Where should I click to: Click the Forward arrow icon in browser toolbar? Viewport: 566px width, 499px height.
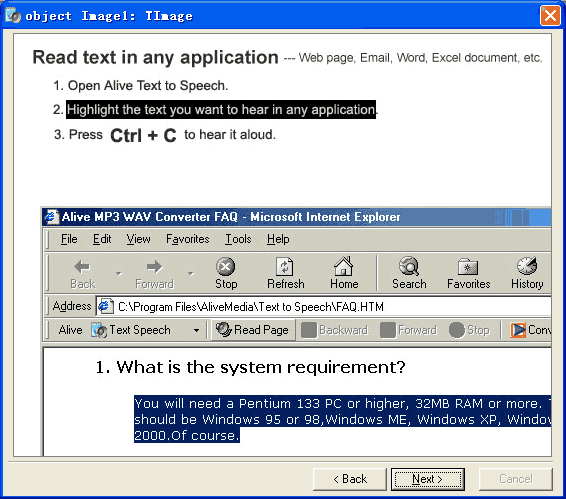click(154, 267)
